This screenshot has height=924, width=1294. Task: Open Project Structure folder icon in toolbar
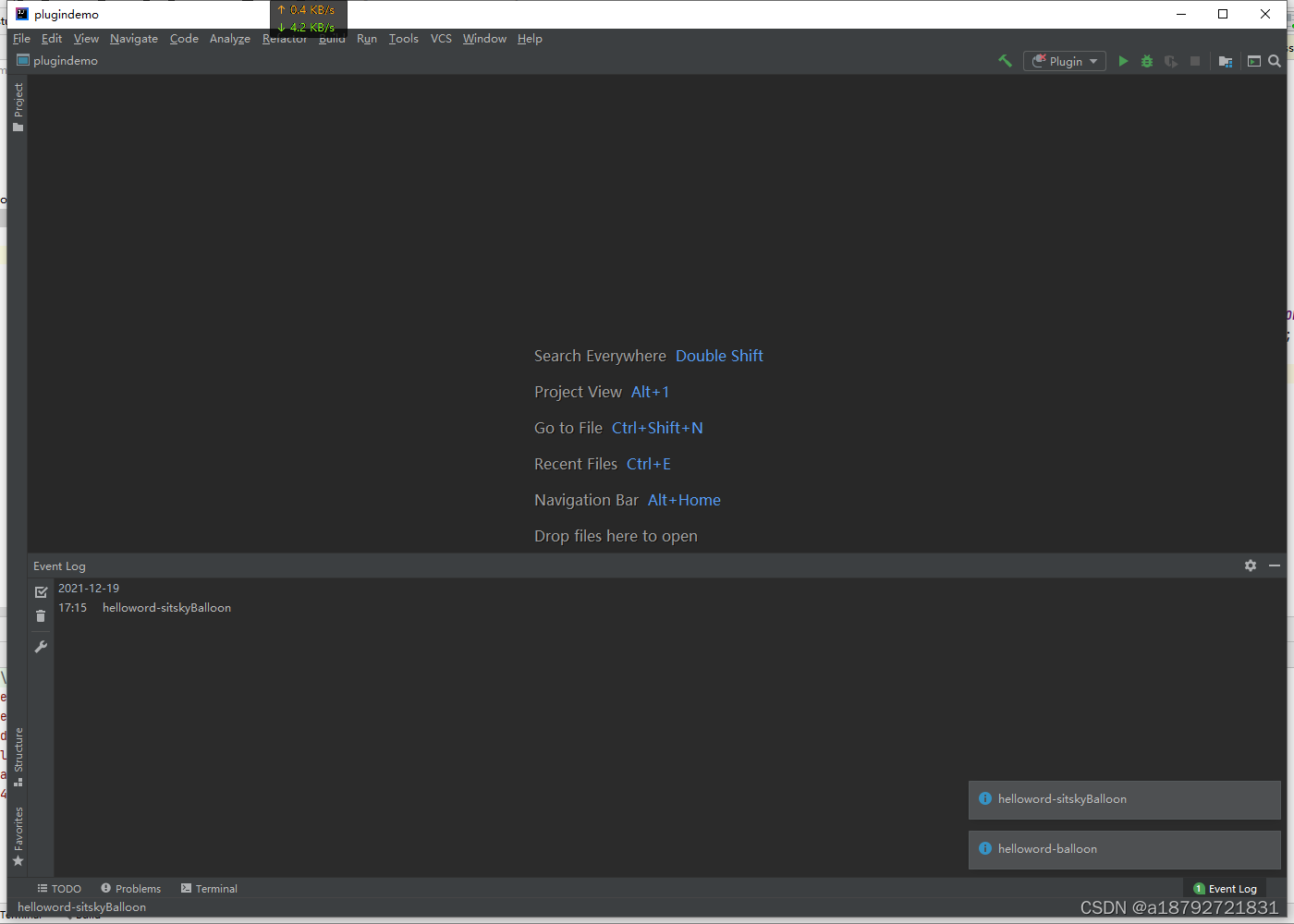pyautogui.click(x=1226, y=61)
